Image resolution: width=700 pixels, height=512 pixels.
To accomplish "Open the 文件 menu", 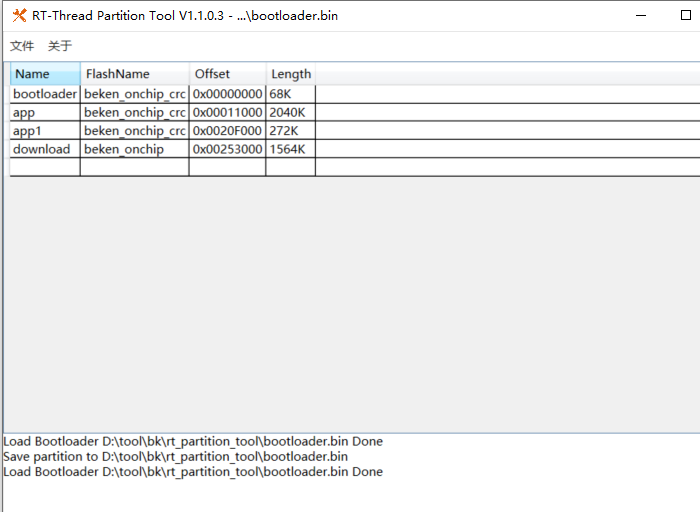I will [x=22, y=46].
